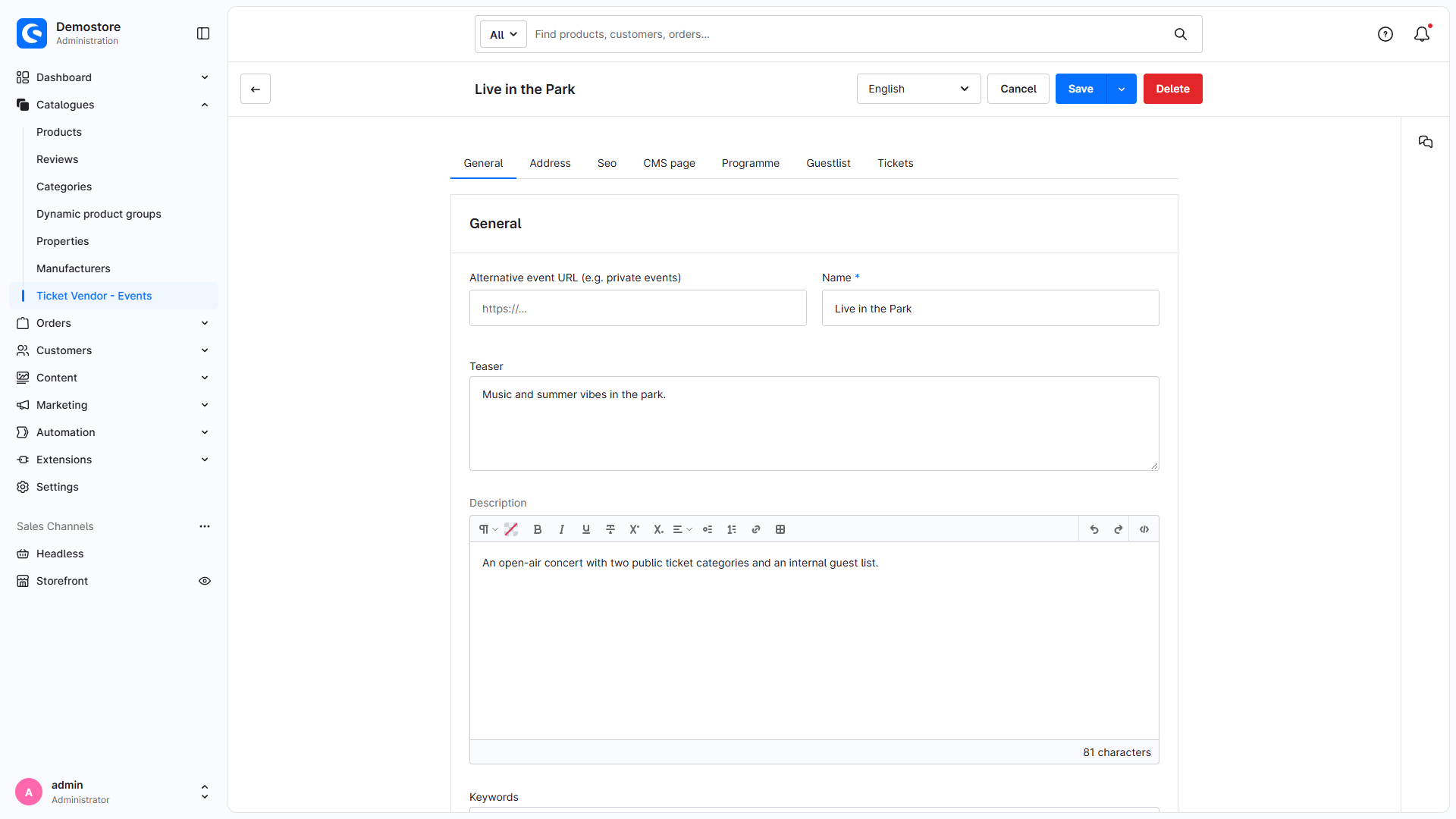Switch description editor to code view
The height and width of the screenshot is (819, 1456).
point(1144,529)
